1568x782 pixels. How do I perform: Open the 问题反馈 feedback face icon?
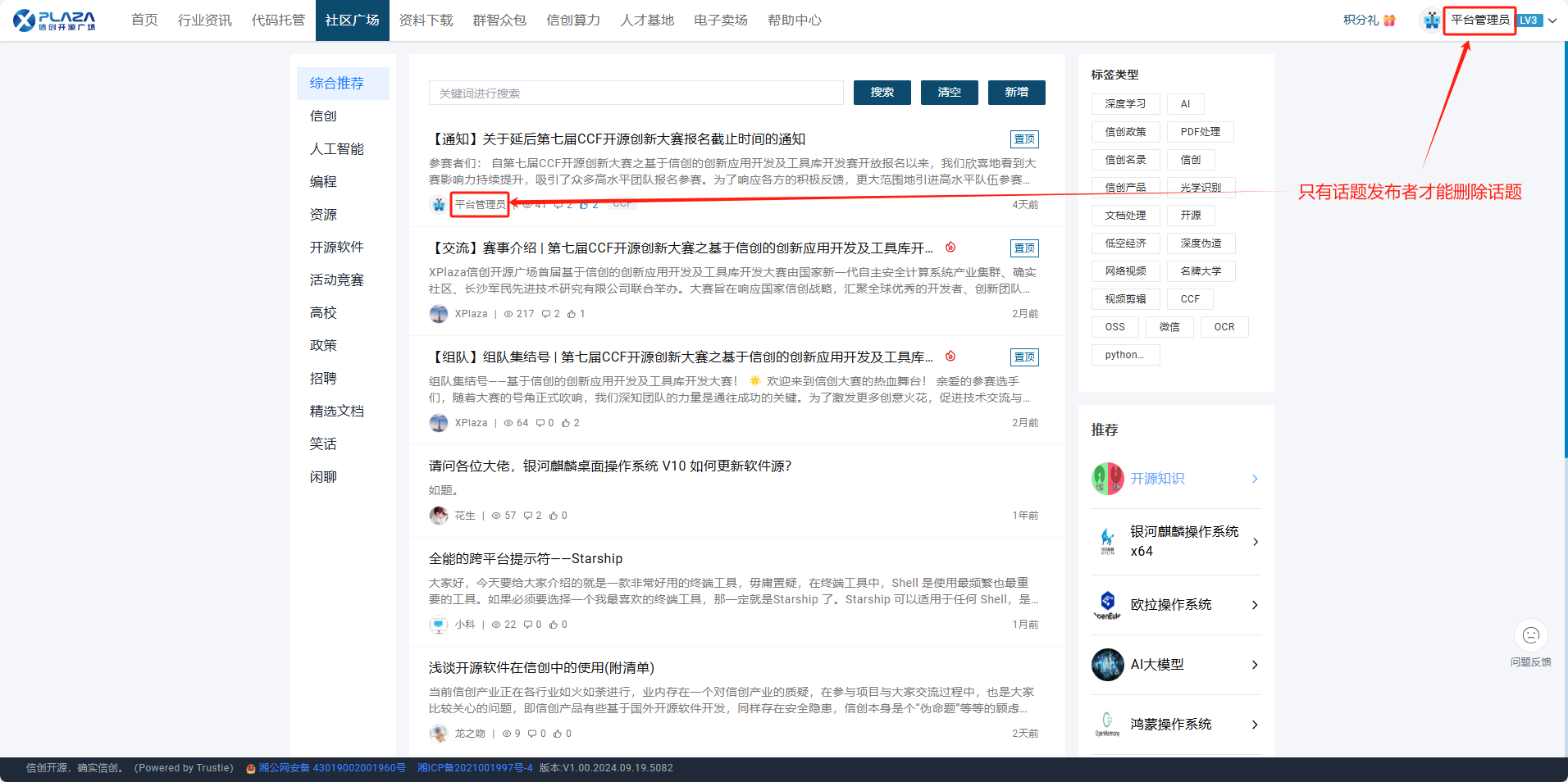click(x=1530, y=635)
